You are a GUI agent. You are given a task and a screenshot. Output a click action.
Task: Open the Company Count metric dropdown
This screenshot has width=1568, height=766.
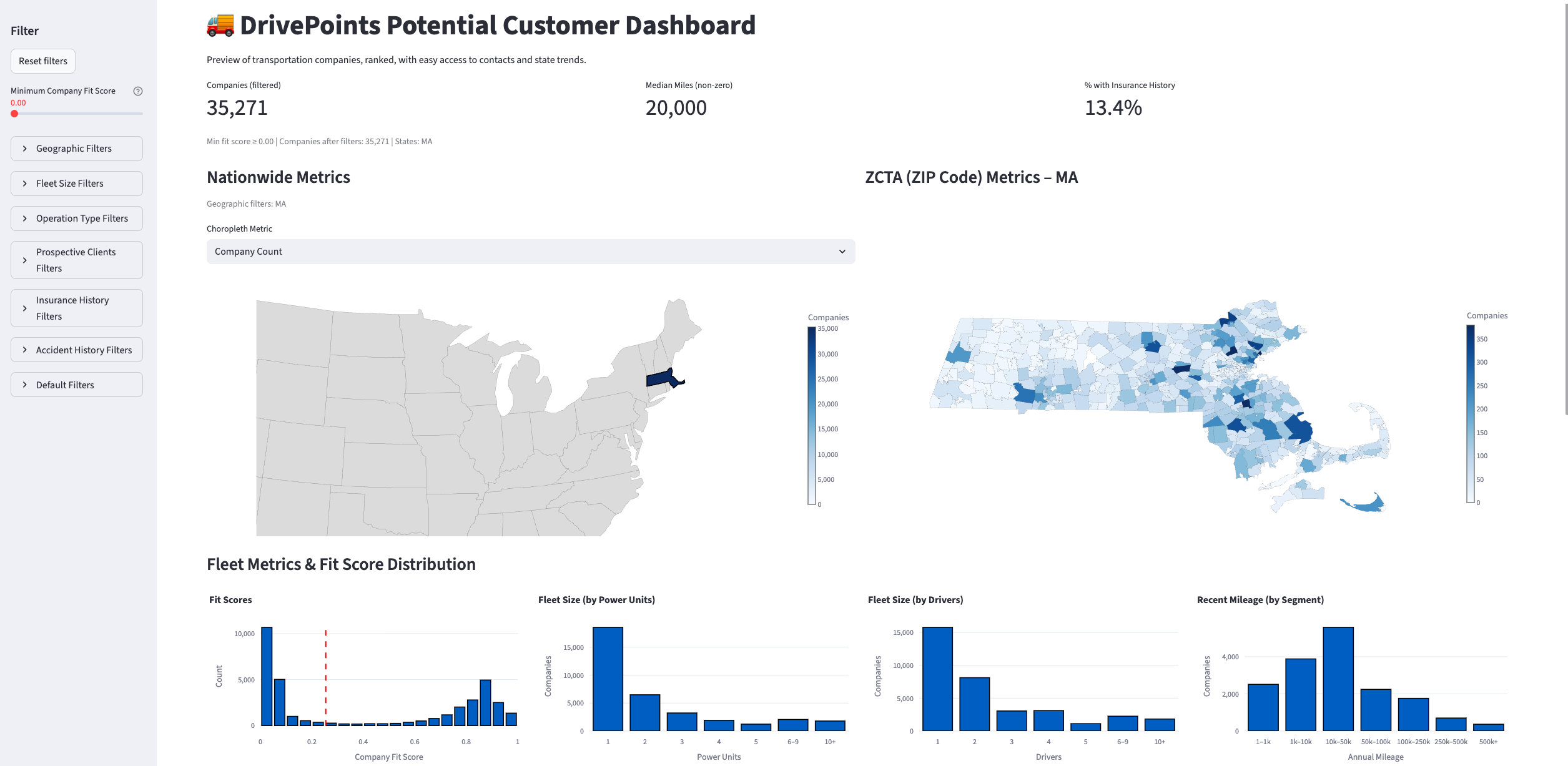[531, 252]
